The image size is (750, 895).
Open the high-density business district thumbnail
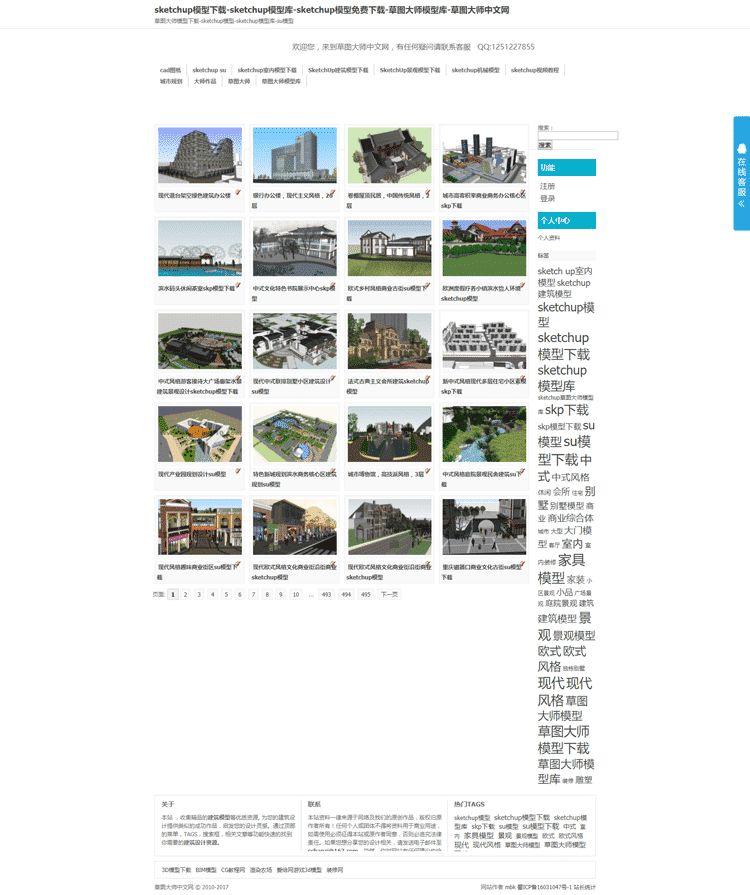click(x=484, y=155)
